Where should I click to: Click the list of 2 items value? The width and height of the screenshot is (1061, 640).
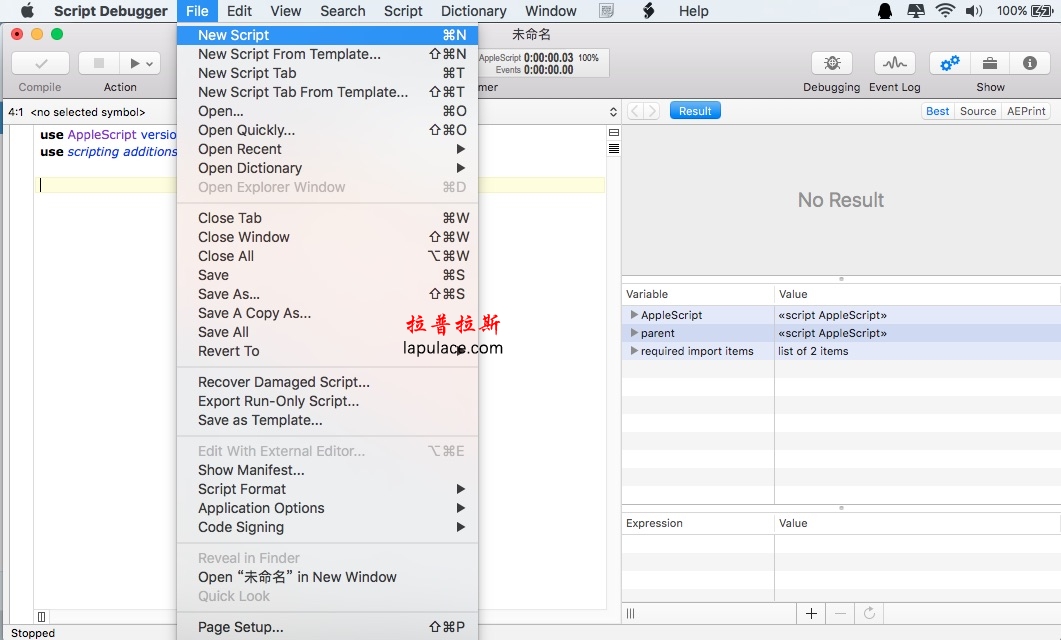pyautogui.click(x=813, y=351)
